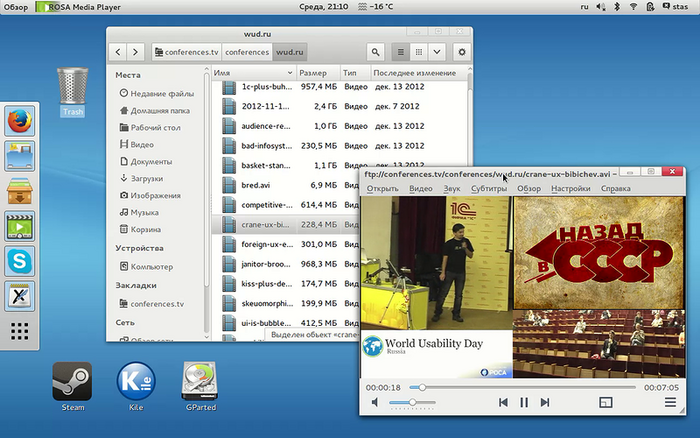The height and width of the screenshot is (438, 700).
Task: Pause the video playback
Action: 524,402
